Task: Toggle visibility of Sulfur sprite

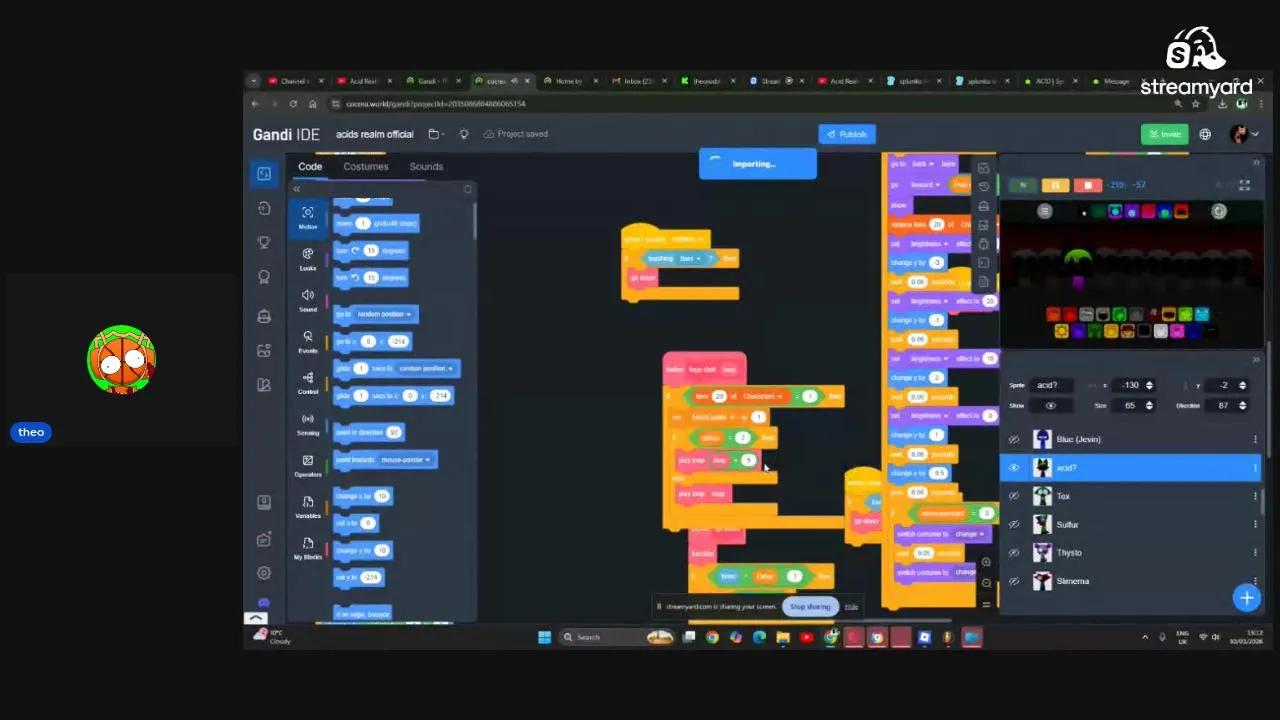Action: point(1014,525)
